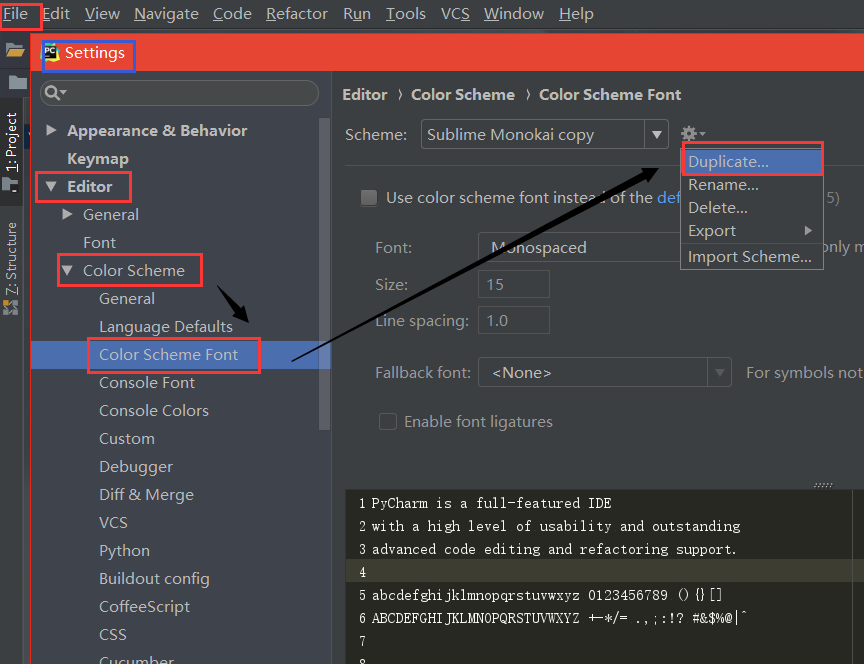Open the folder icon in left toolbar
Screen dimensions: 864x664
click(x=15, y=51)
